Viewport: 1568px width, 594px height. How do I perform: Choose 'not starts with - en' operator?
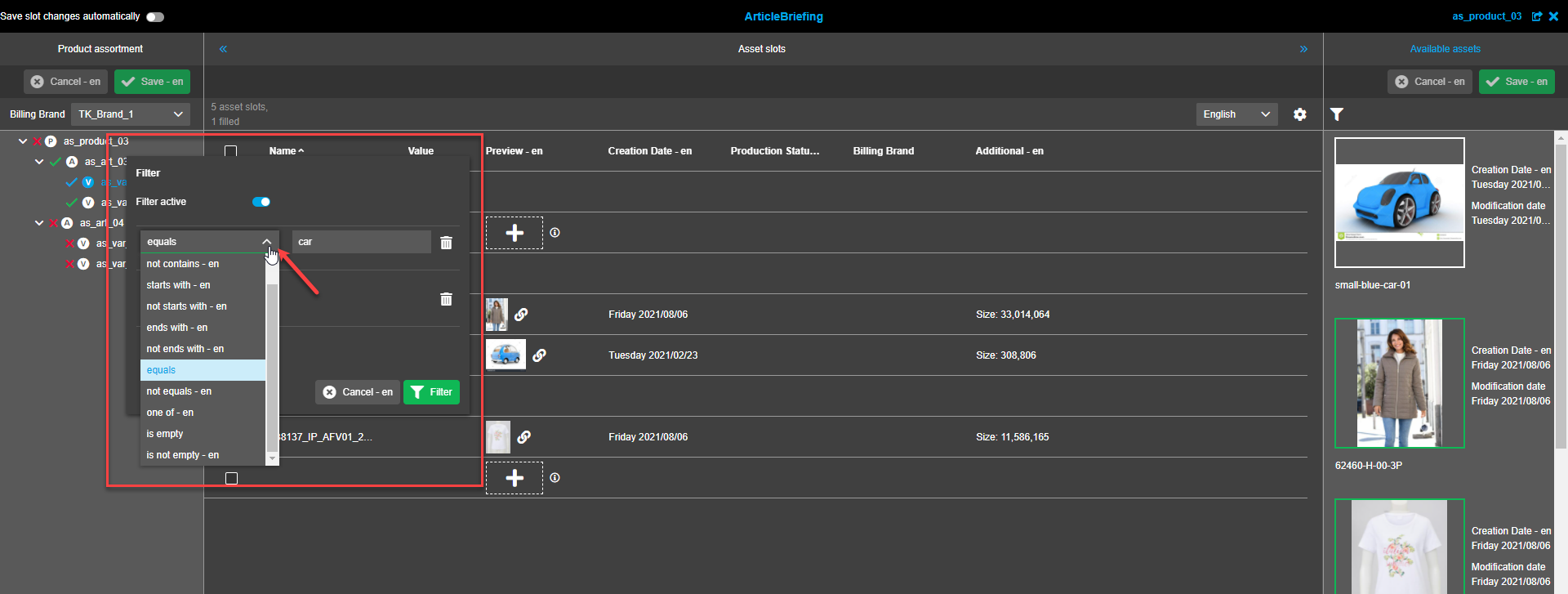pyautogui.click(x=203, y=306)
